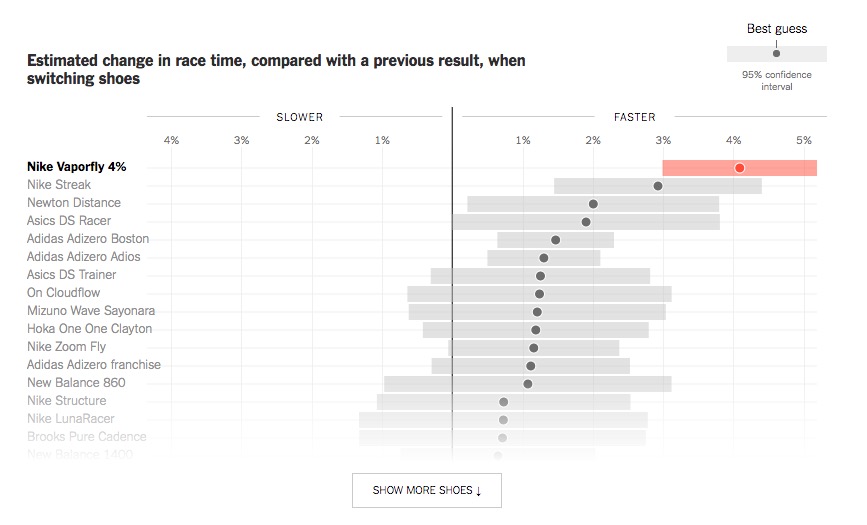Click the Nike Zoom Fly dot
This screenshot has height=525, width=867.
(x=534, y=348)
